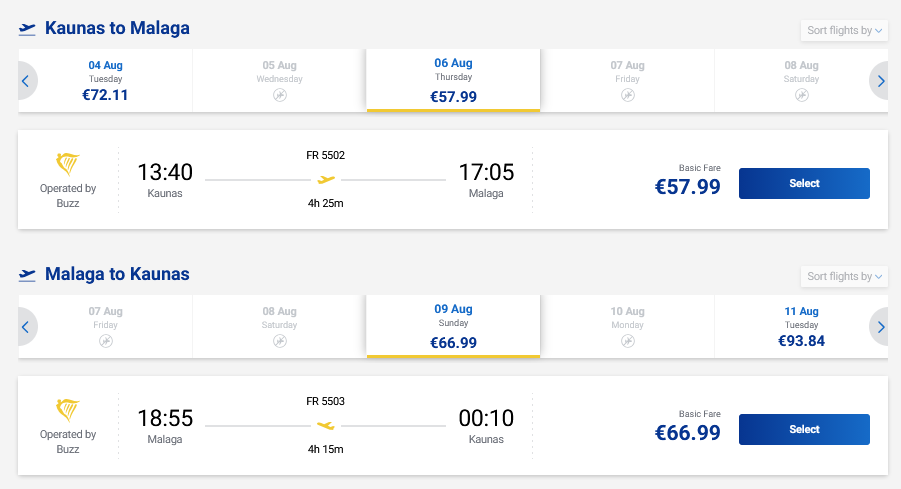Pick the 06 Aug Thursday €57.99 tab
The height and width of the screenshot is (489, 901).
pos(453,81)
